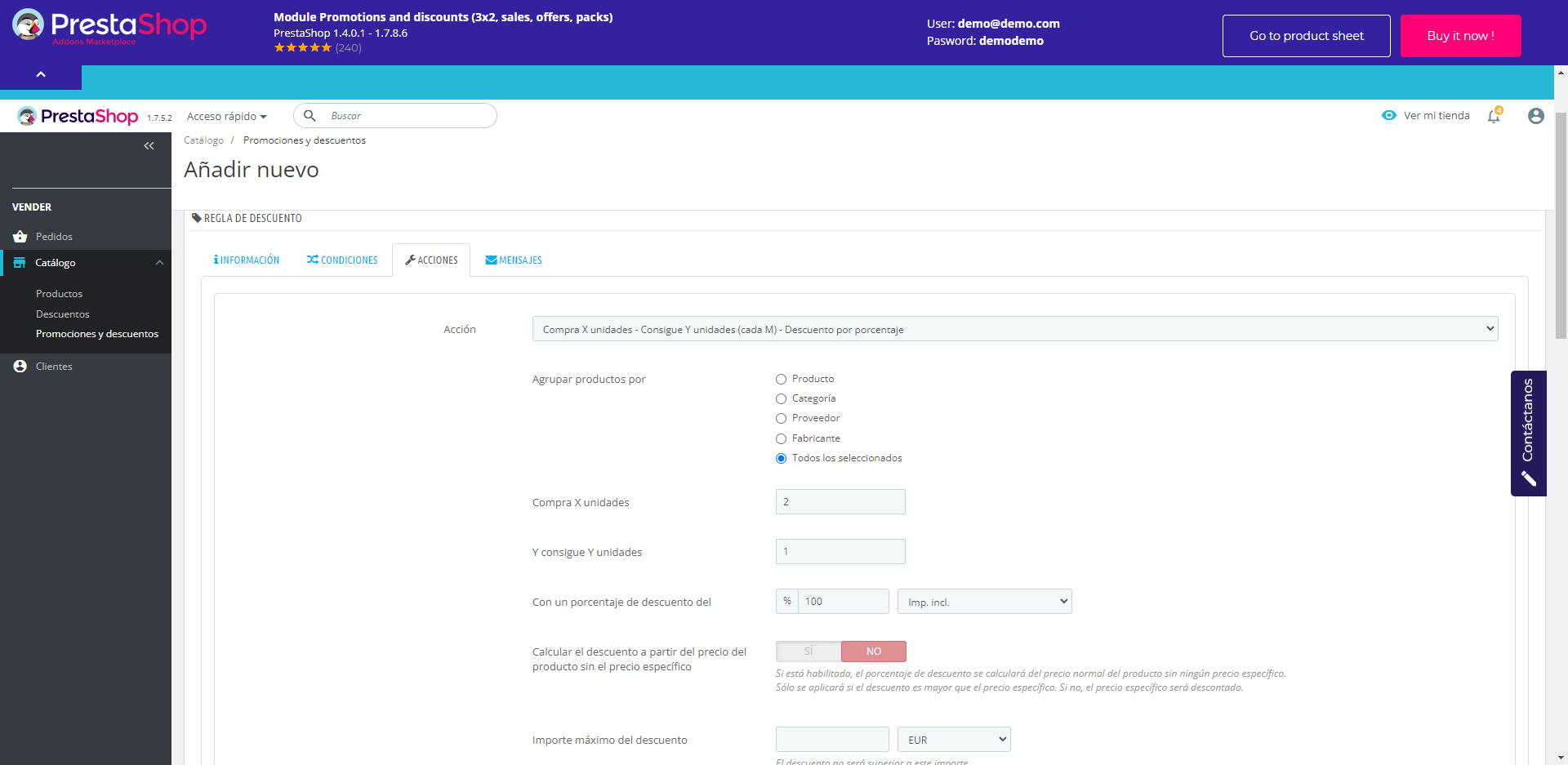Focus the Buscar search field
This screenshot has height=765, width=1568.
pyautogui.click(x=395, y=116)
